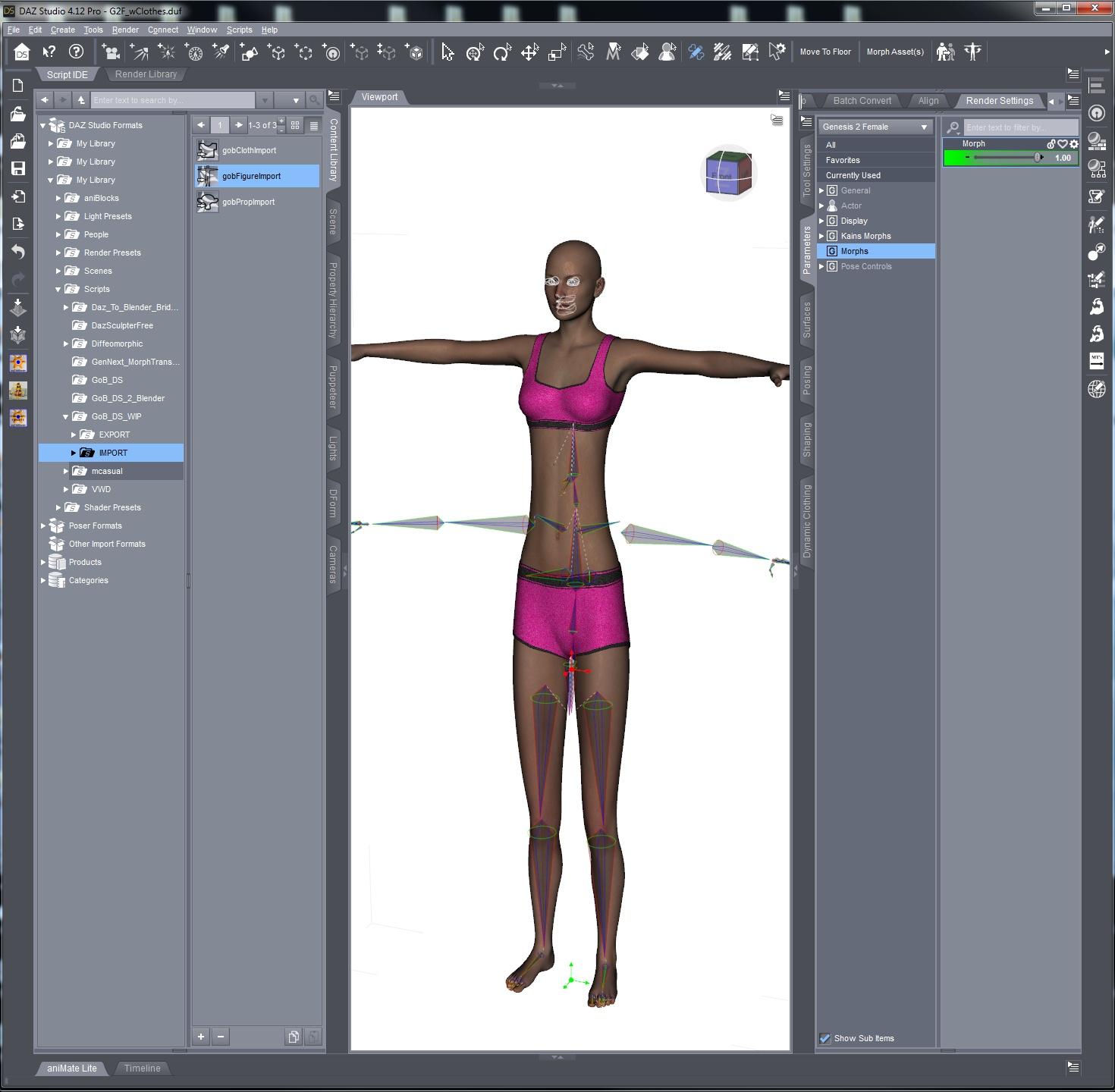This screenshot has height=1092, width=1115.
Task: Open the Connect menu
Action: 163,30
